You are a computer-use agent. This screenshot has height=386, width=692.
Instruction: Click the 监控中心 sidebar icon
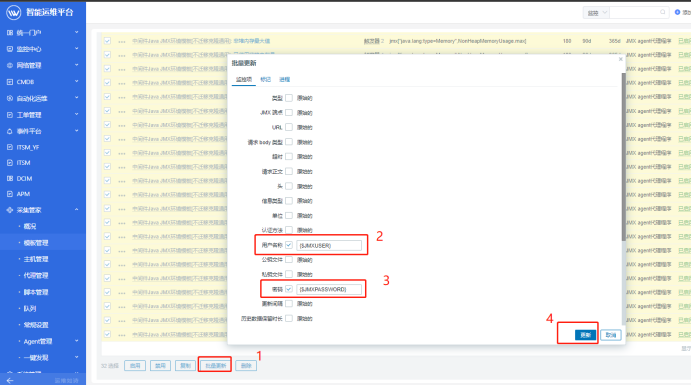(10, 49)
